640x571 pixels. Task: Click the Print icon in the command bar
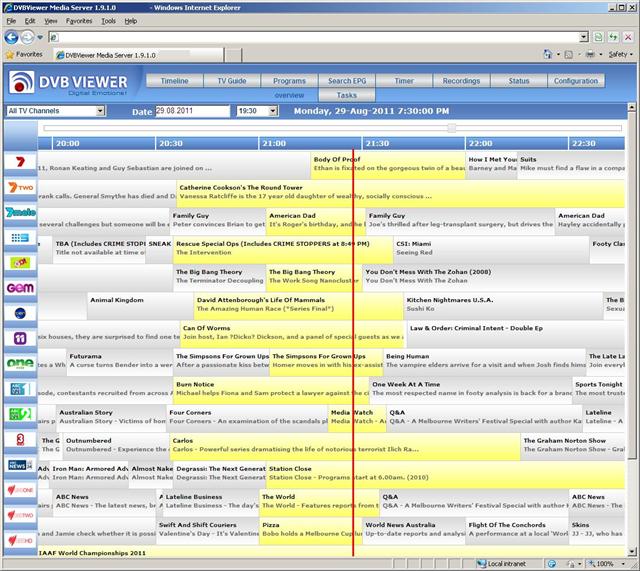point(590,54)
